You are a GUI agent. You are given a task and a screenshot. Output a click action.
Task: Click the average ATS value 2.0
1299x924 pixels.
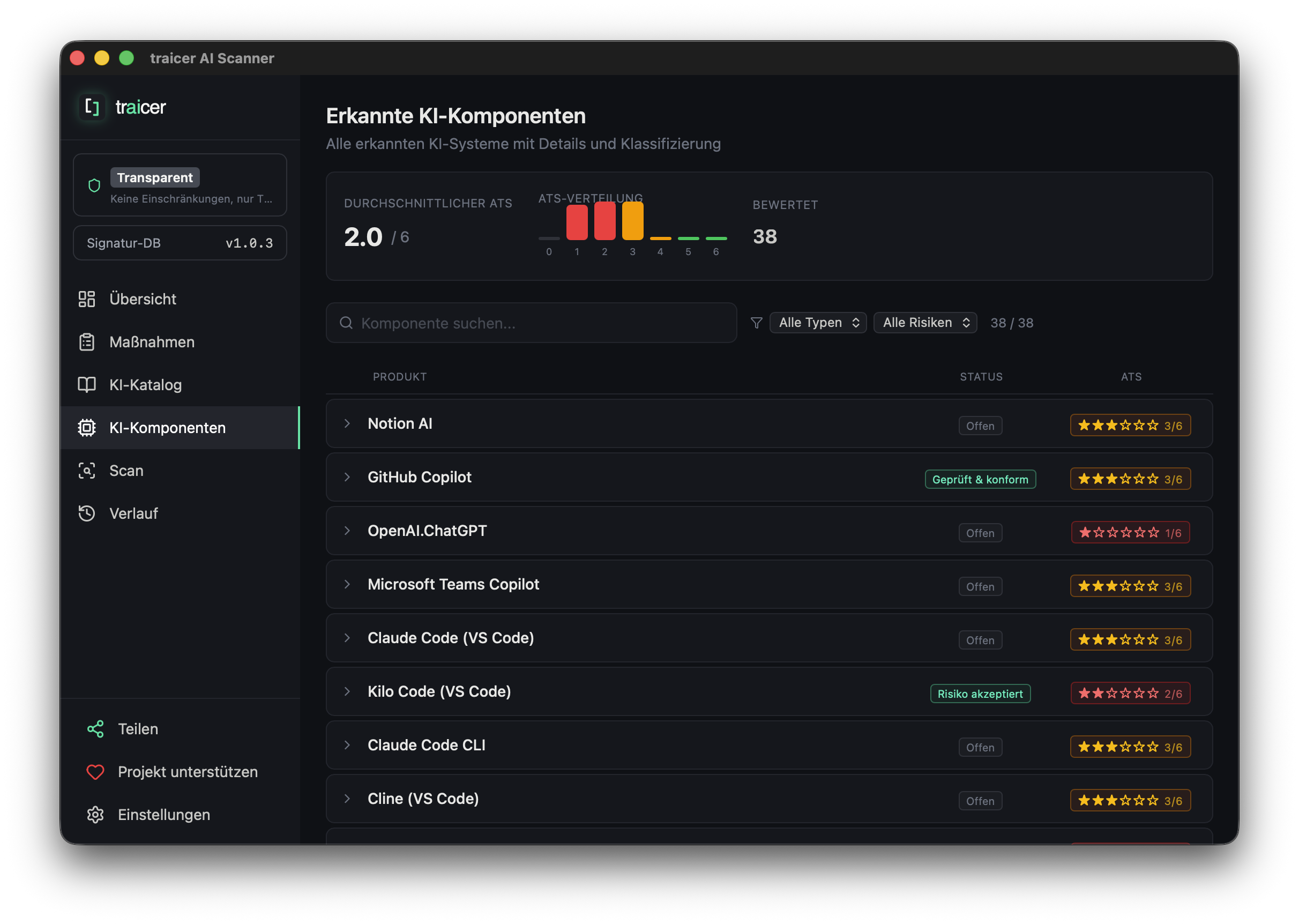pos(363,237)
